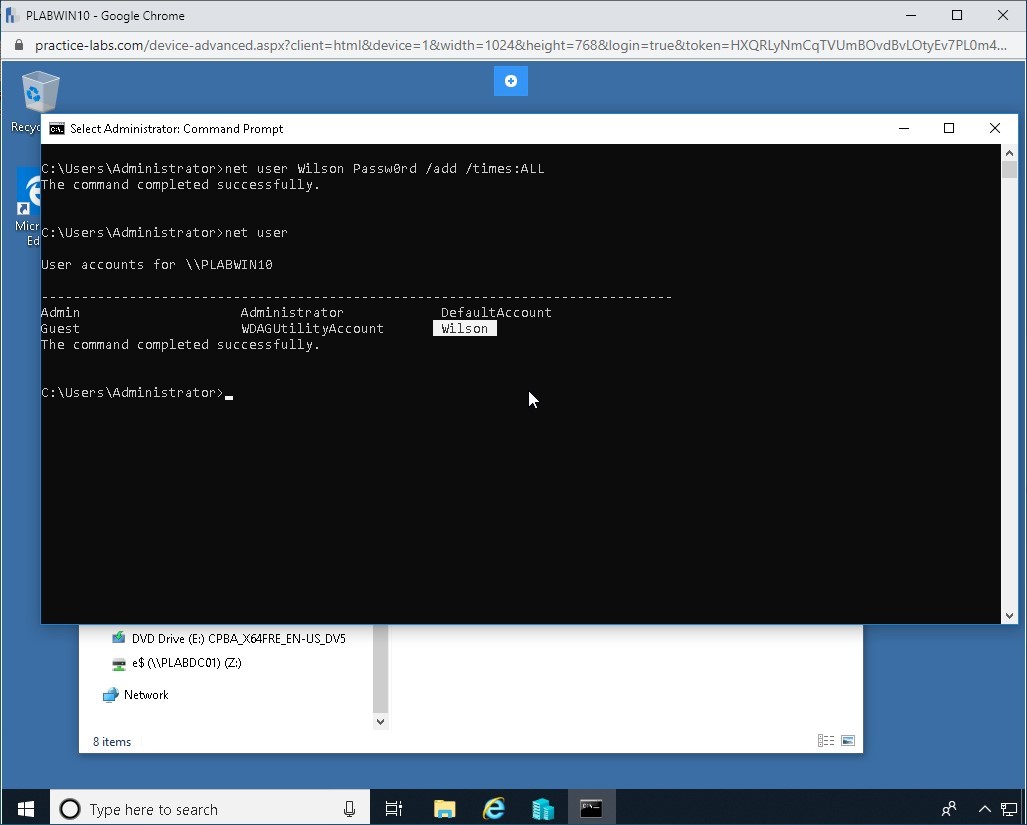Click the blue plus button atop the remote desktop

[x=510, y=81]
